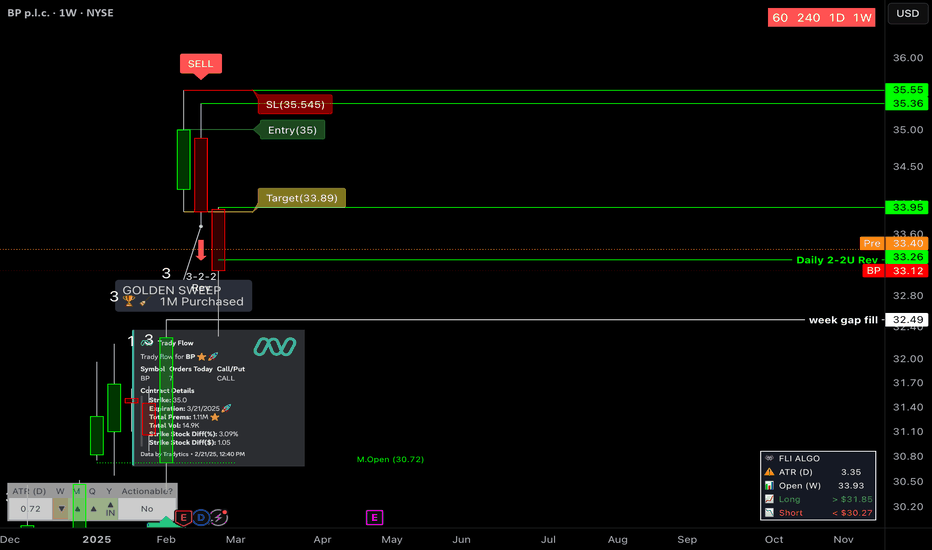
Task: Click the Entry(35) label
Action: (x=292, y=130)
